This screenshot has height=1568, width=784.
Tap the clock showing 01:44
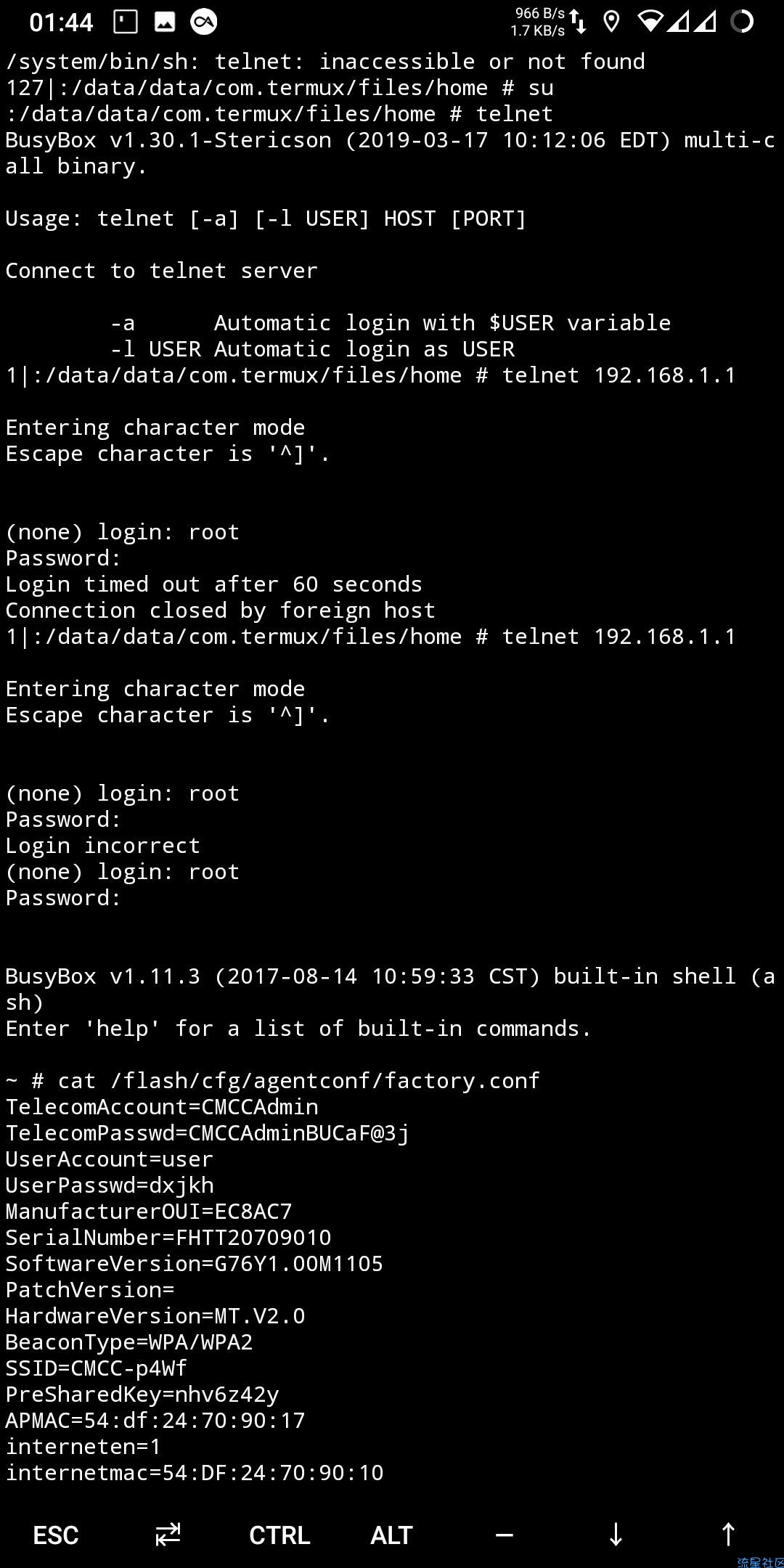click(x=61, y=23)
